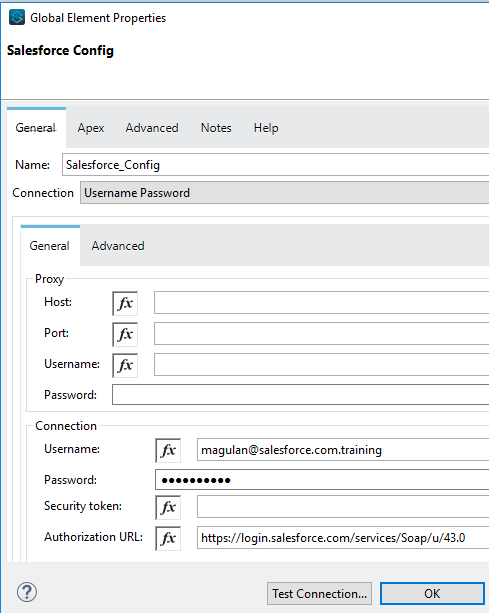Focus the Connection Username field

[343, 450]
